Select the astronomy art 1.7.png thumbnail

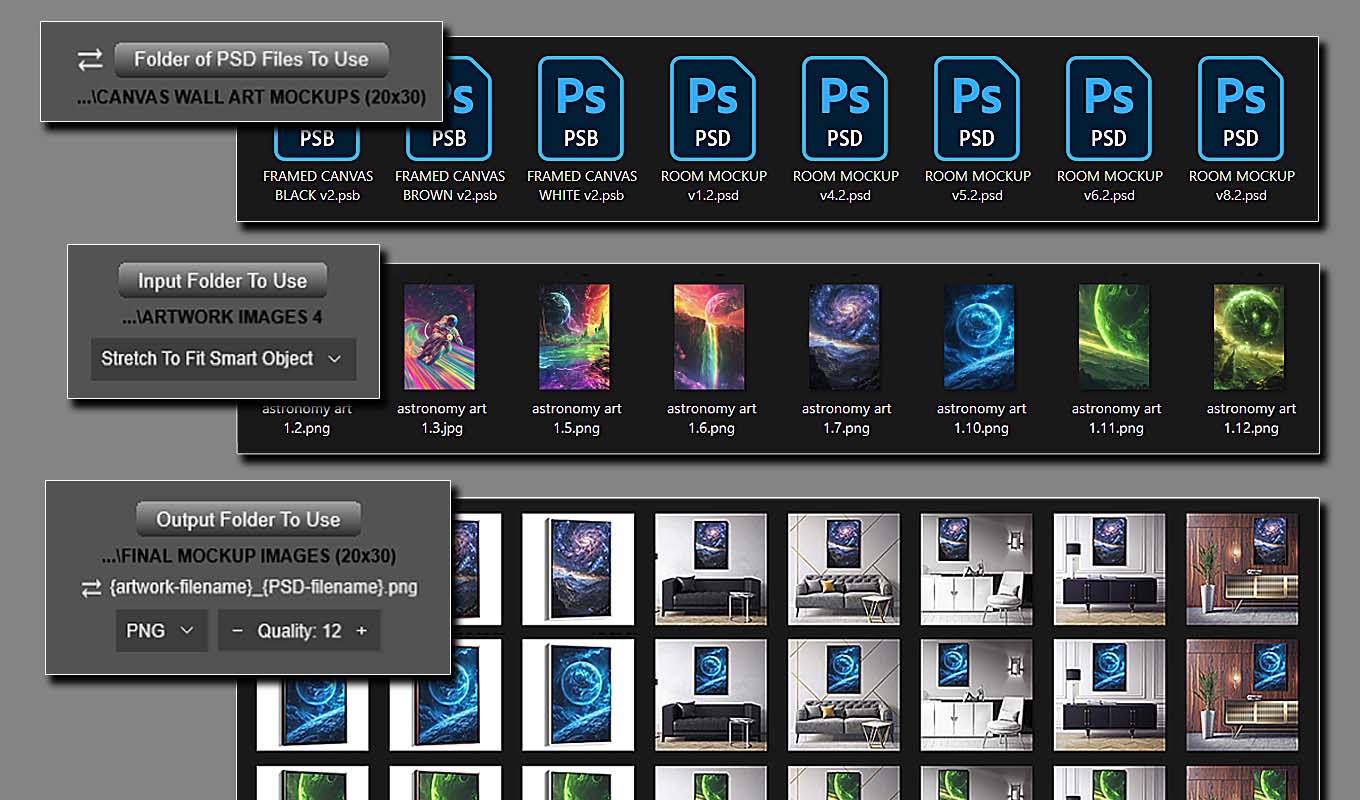[x=844, y=337]
